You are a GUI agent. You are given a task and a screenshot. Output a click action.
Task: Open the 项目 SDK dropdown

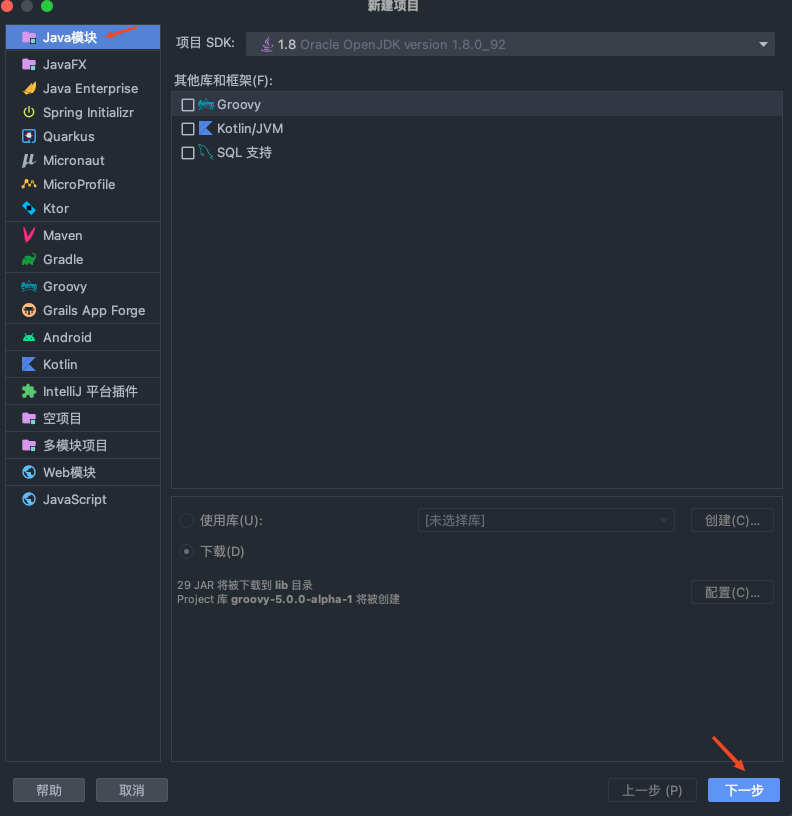(510, 44)
